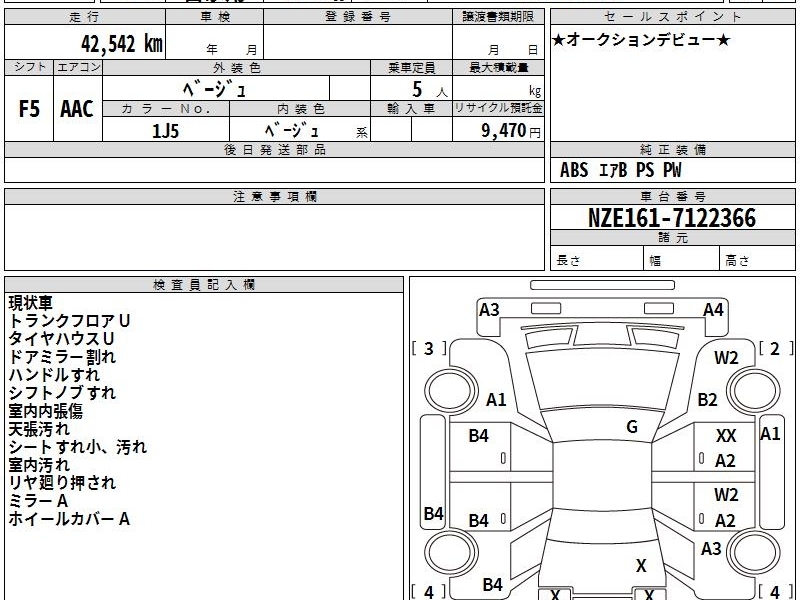Click the 外装色 header
800x600 pixels.
click(x=237, y=67)
